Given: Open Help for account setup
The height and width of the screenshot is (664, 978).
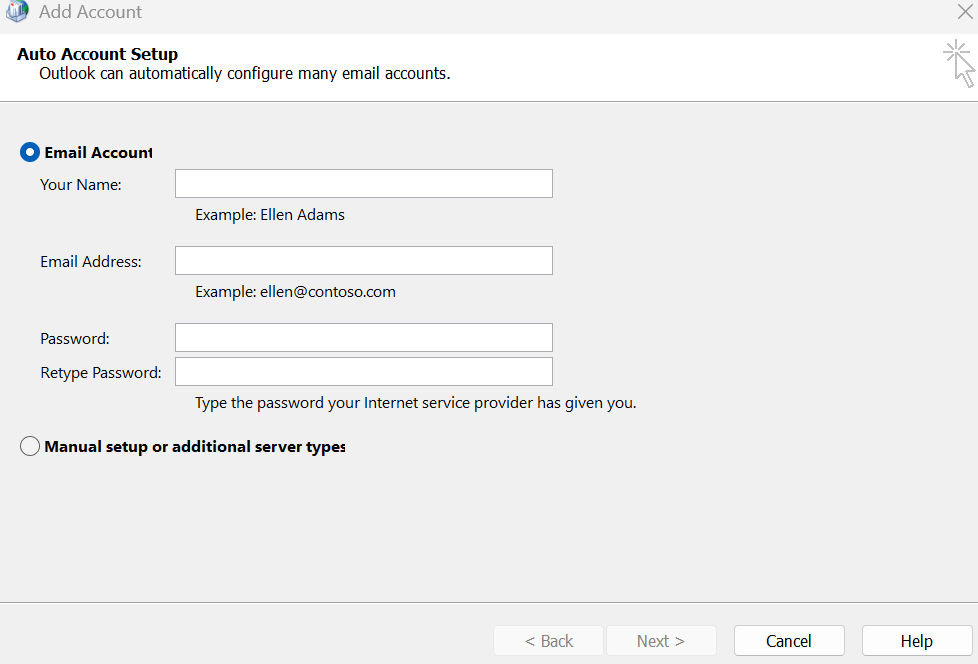Looking at the screenshot, I should click(917, 641).
